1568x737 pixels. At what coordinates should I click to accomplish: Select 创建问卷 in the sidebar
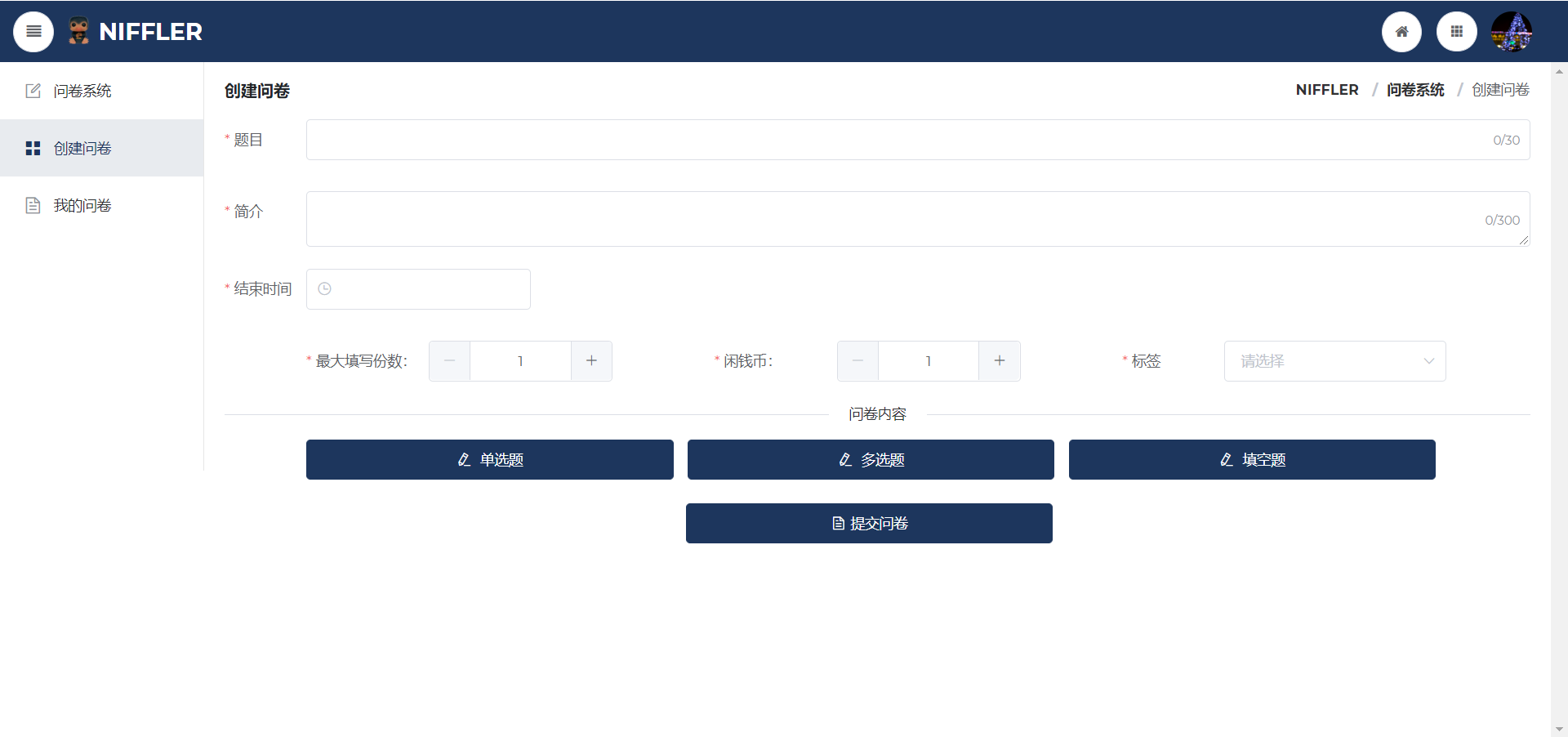[x=82, y=148]
